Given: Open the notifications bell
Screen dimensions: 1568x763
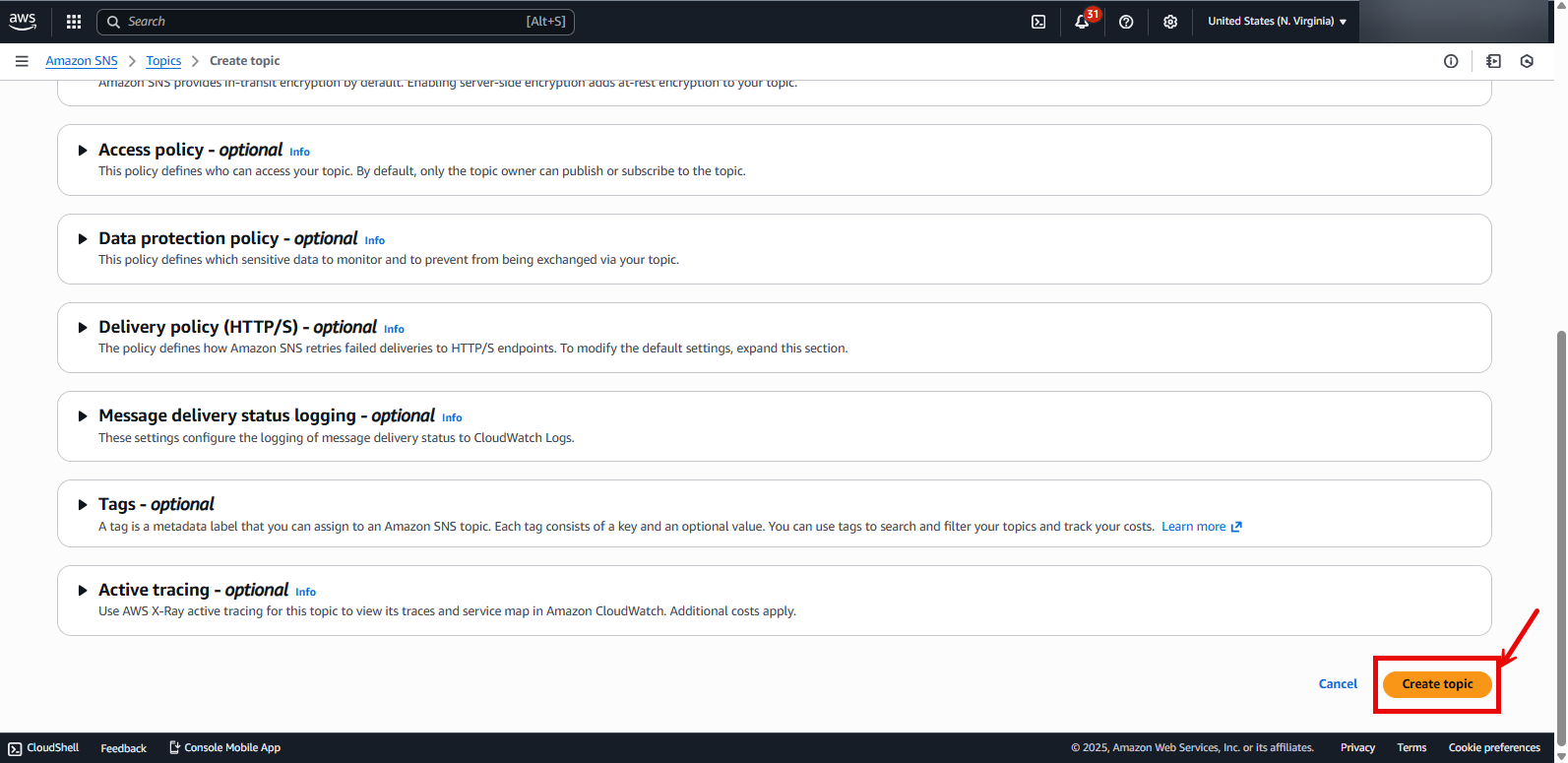Looking at the screenshot, I should 1082,22.
